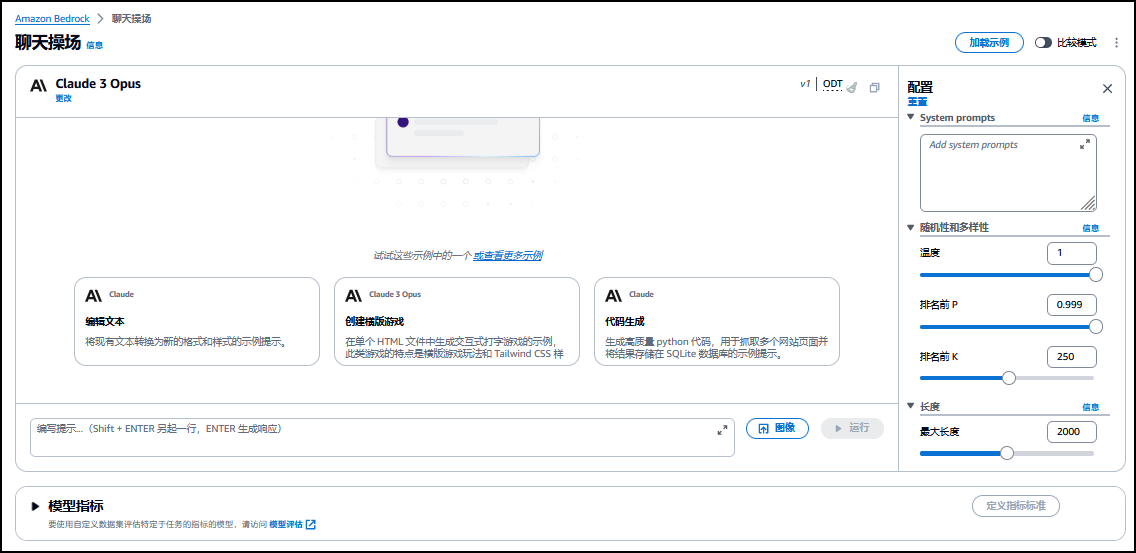
Task: Click the 最大长度 slider handle
Action: pos(1006,453)
